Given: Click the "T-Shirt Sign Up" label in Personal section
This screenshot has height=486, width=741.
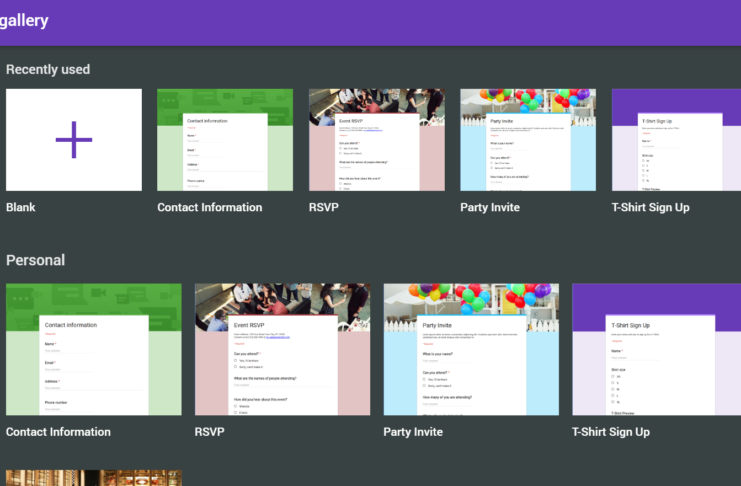Looking at the screenshot, I should (611, 432).
